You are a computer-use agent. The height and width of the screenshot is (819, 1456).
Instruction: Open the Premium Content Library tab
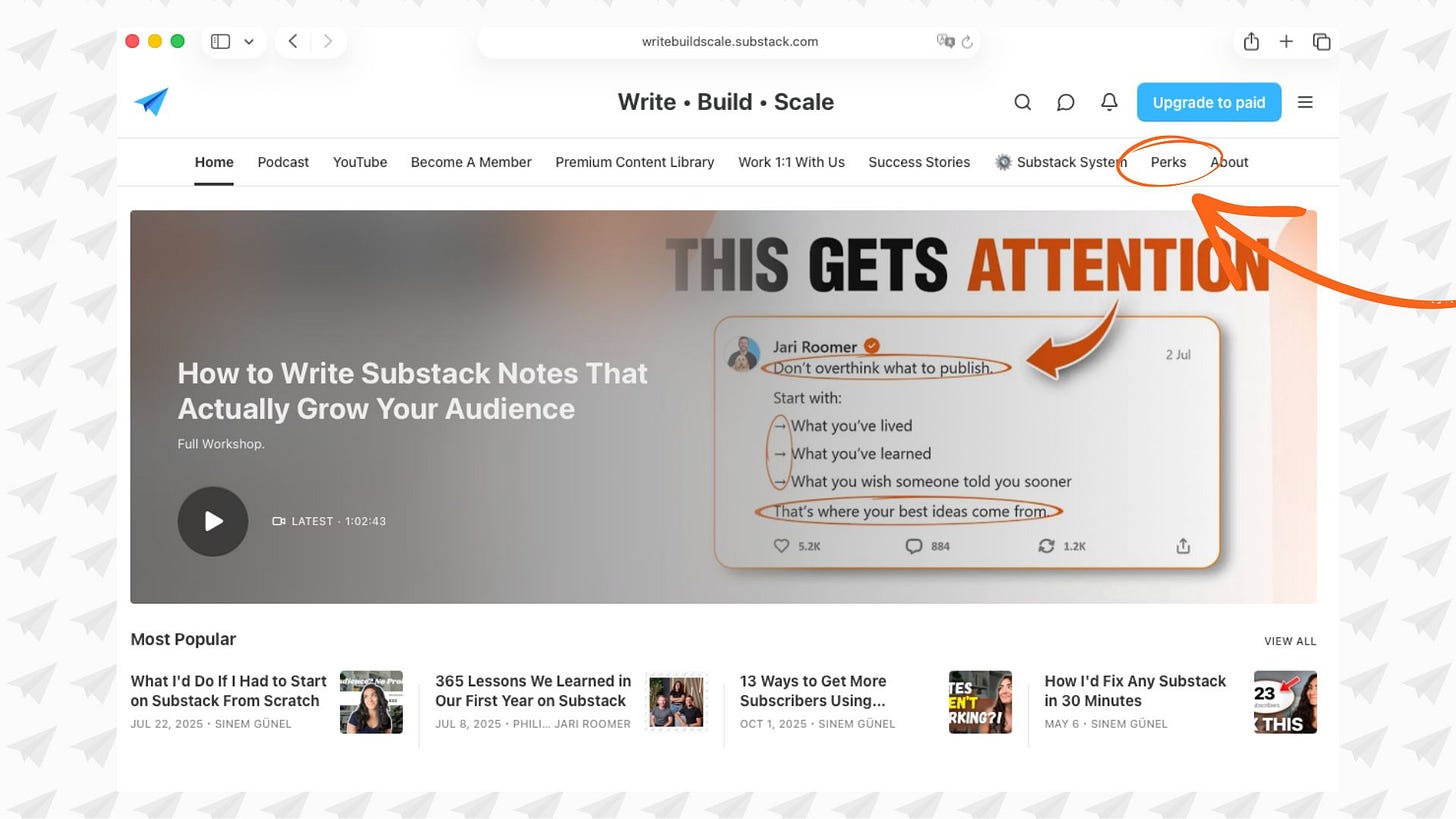tap(635, 162)
